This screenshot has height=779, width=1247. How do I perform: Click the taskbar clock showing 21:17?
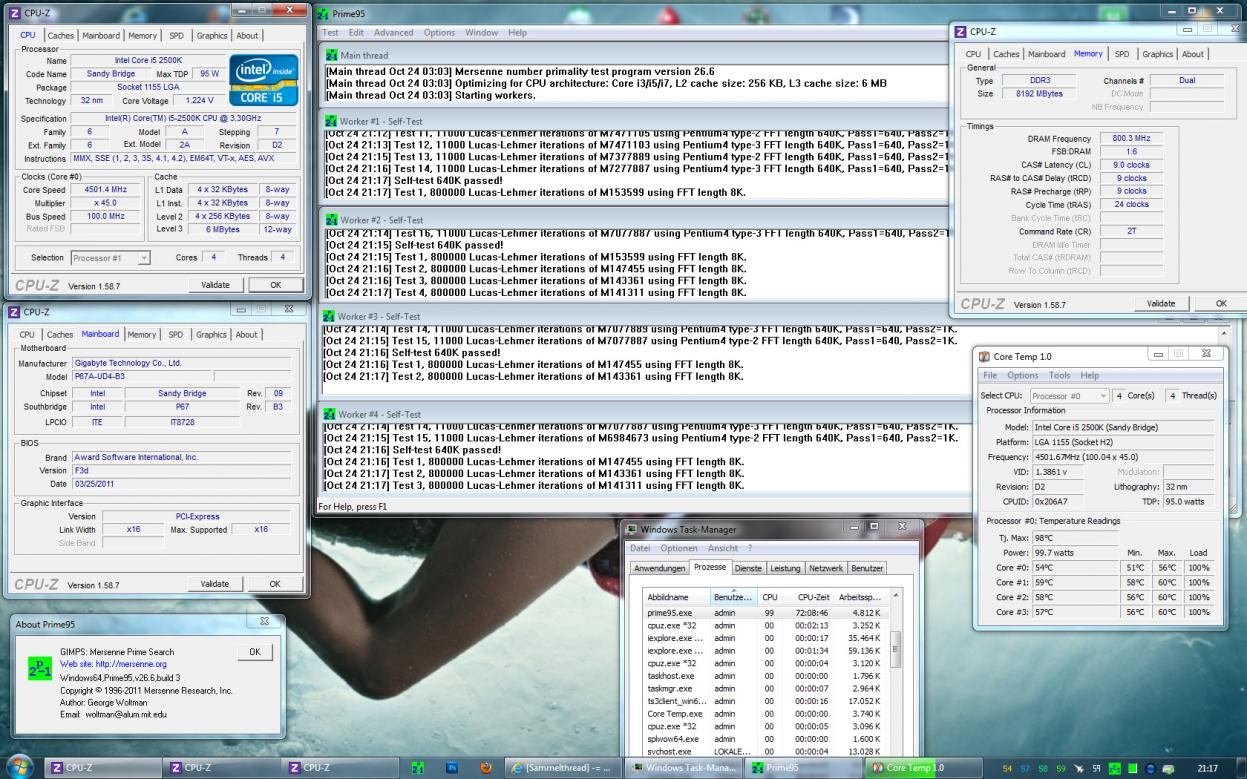pos(1207,768)
